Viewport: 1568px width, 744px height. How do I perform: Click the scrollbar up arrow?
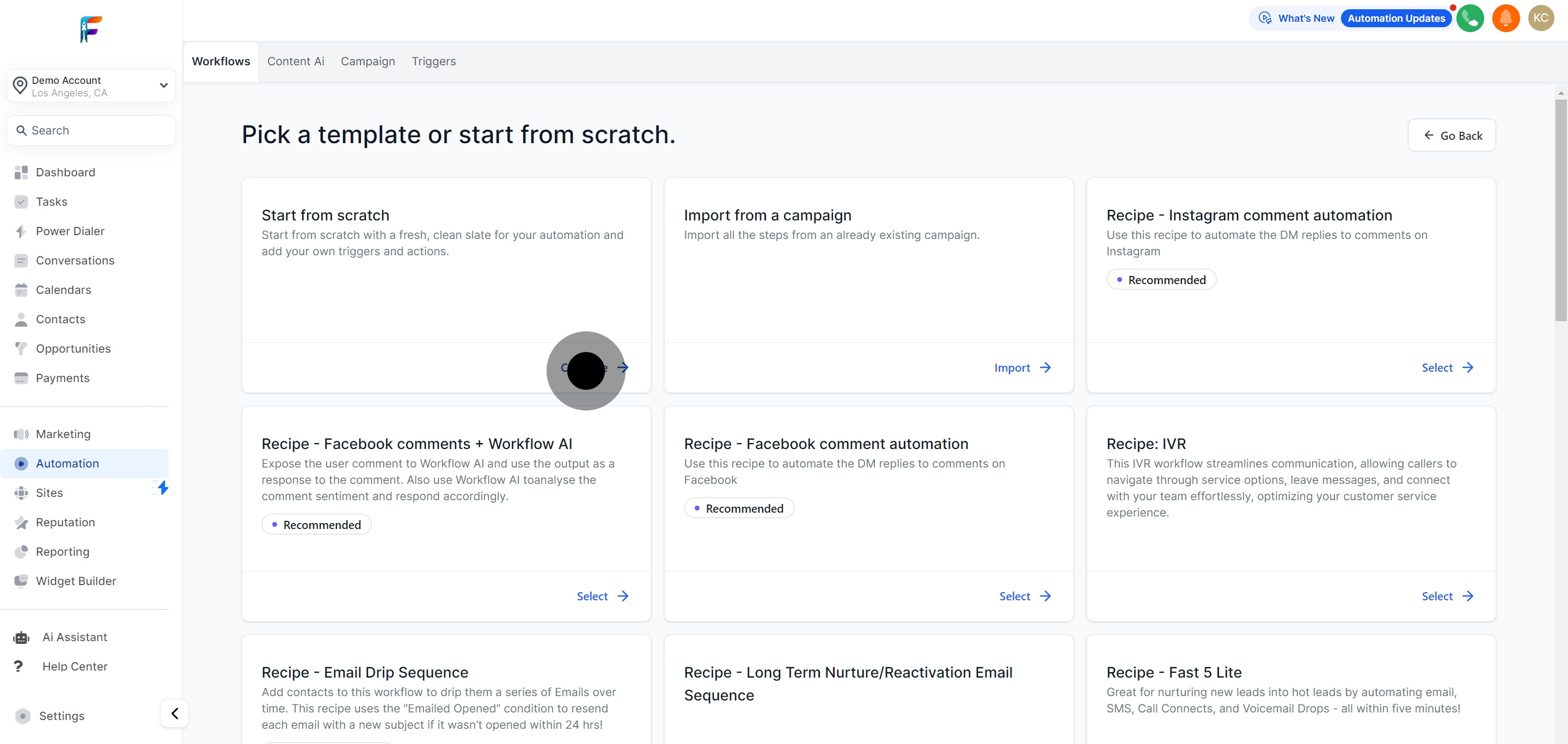1561,93
